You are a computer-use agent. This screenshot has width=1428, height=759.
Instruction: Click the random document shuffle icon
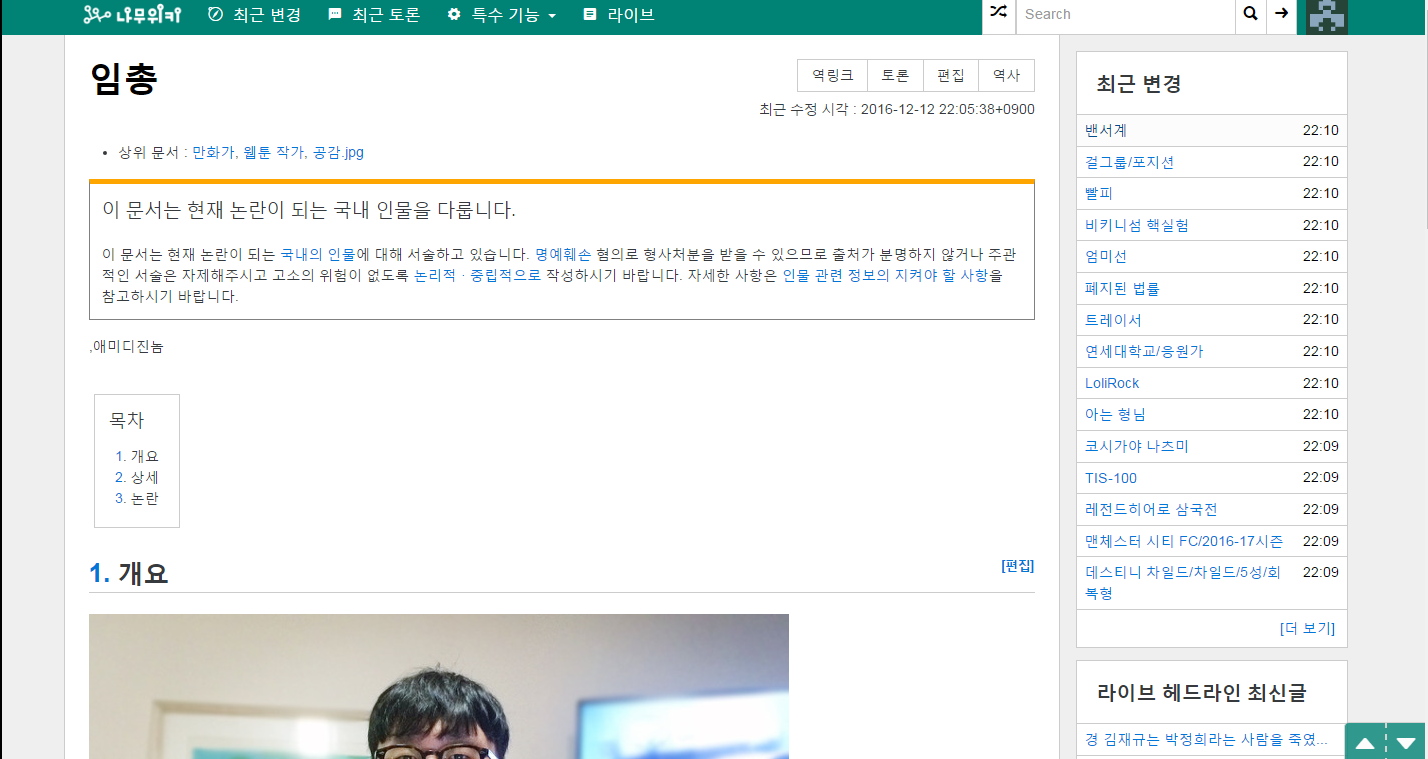(x=999, y=14)
